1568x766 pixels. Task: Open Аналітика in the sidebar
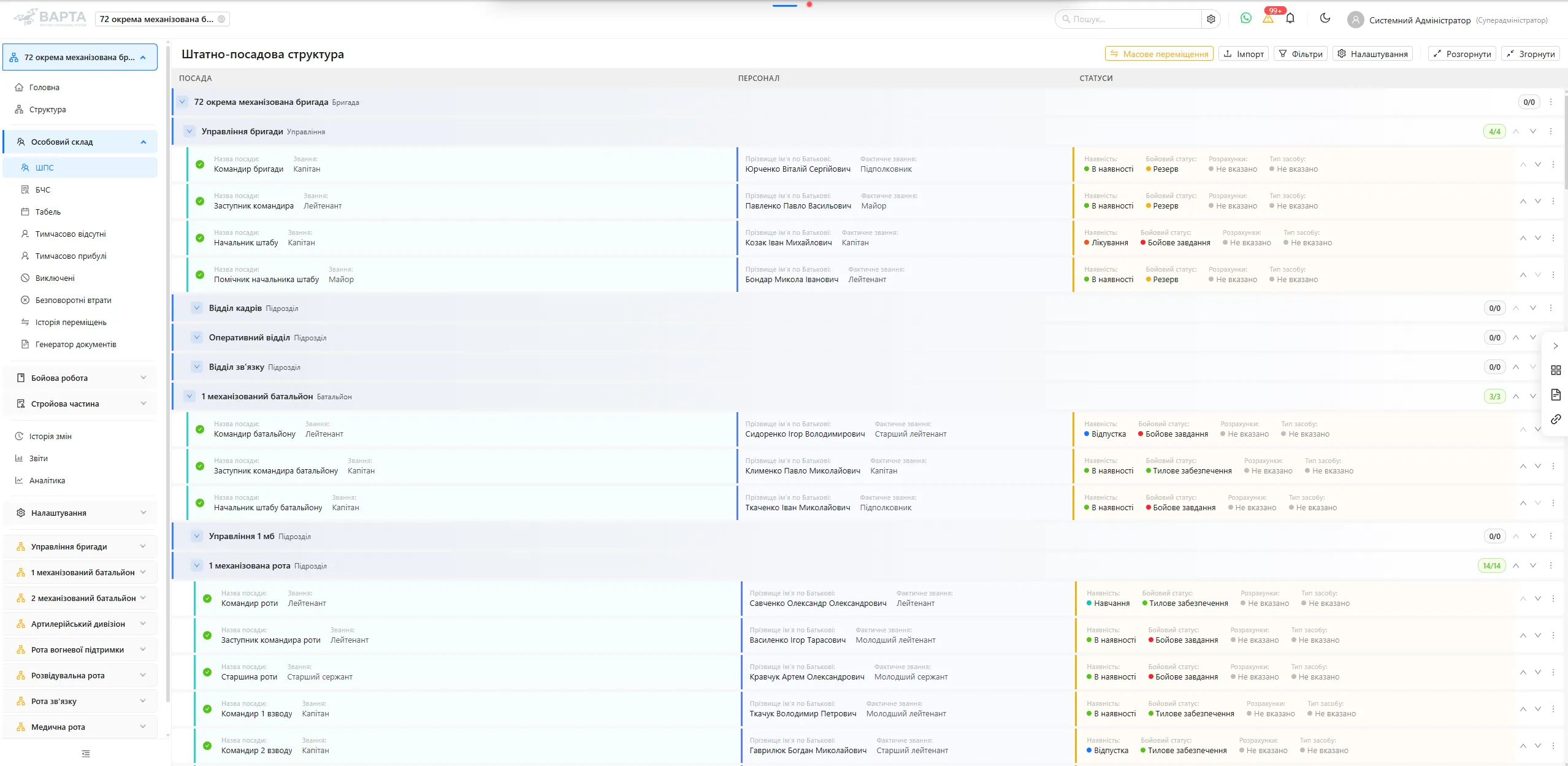[x=47, y=481]
